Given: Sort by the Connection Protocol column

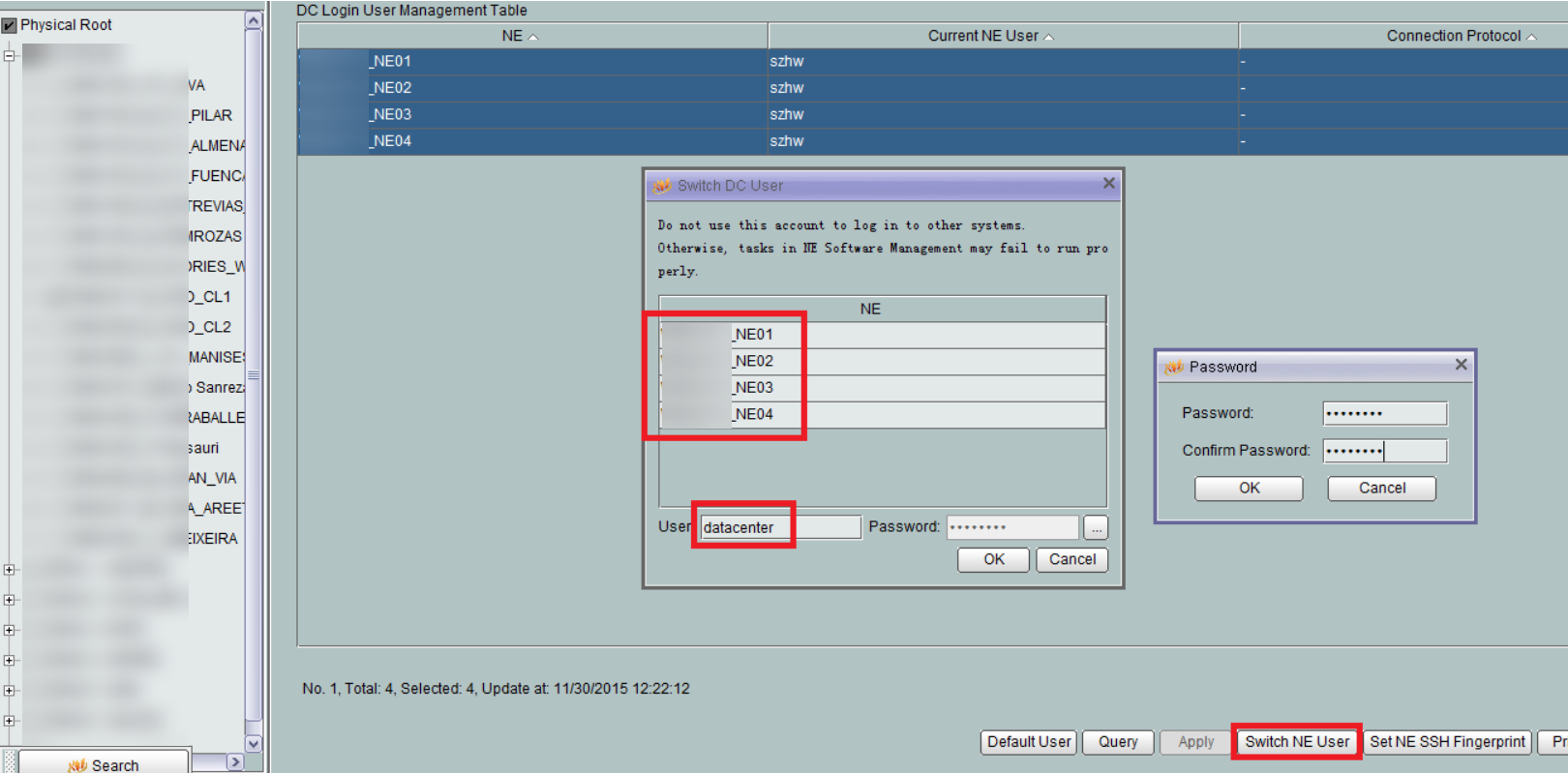Looking at the screenshot, I should pyautogui.click(x=1403, y=36).
